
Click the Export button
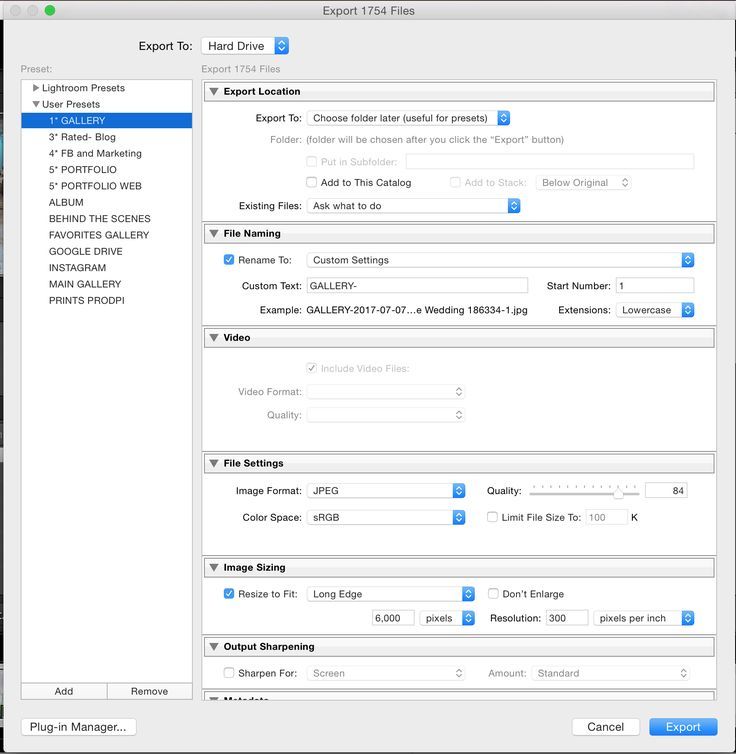click(x=683, y=727)
